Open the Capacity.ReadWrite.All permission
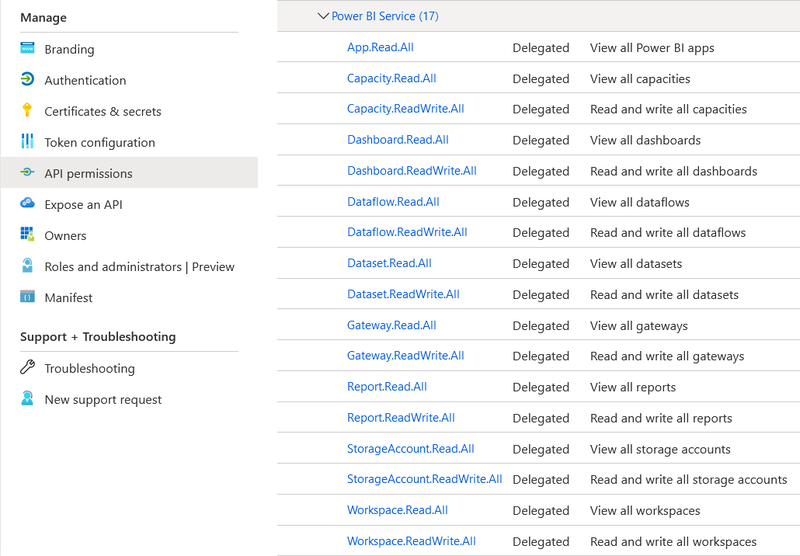The width and height of the screenshot is (800, 556). pos(406,109)
